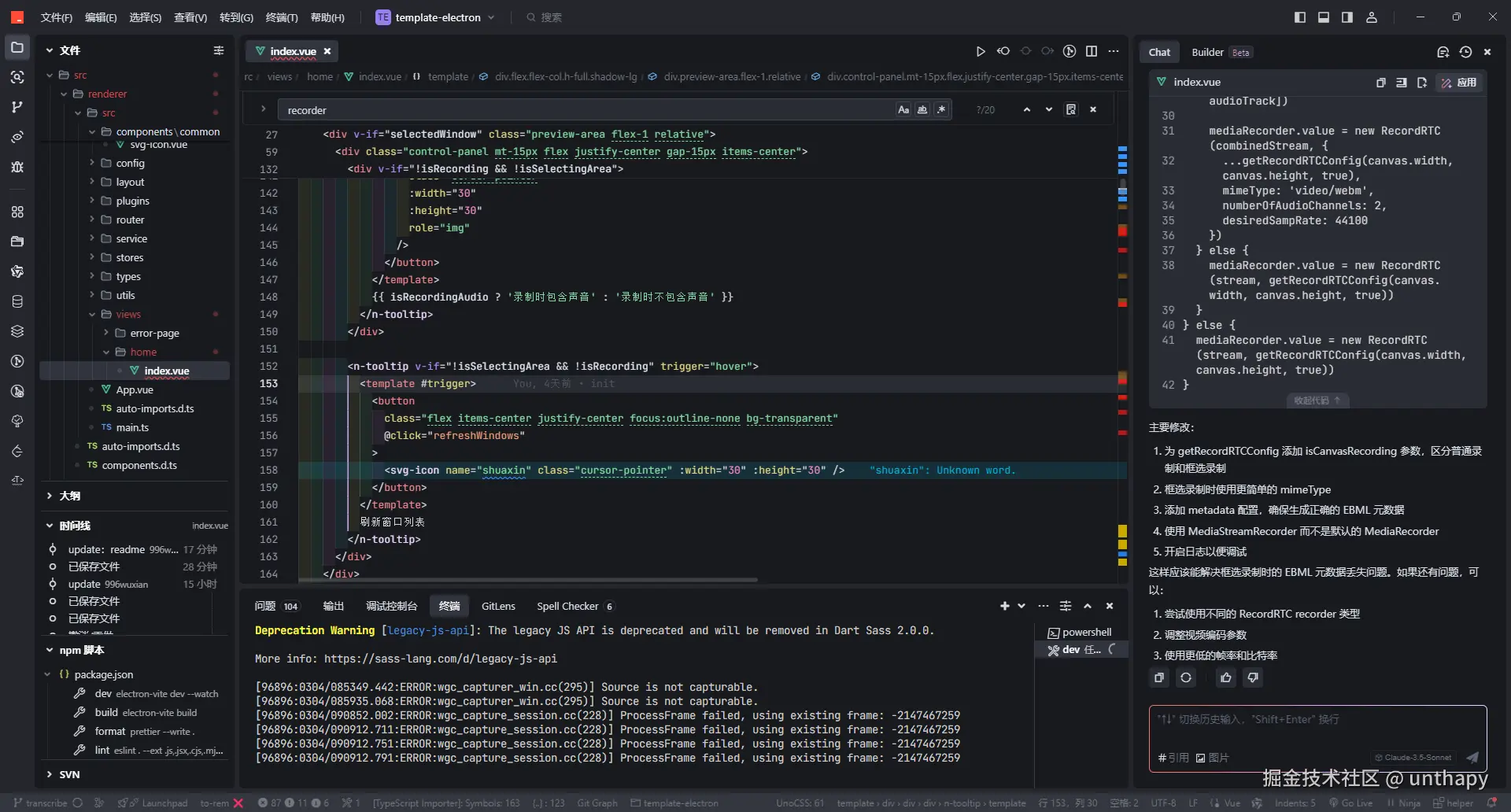
Task: Click the editor horizontal scrollbar
Action: [527, 580]
